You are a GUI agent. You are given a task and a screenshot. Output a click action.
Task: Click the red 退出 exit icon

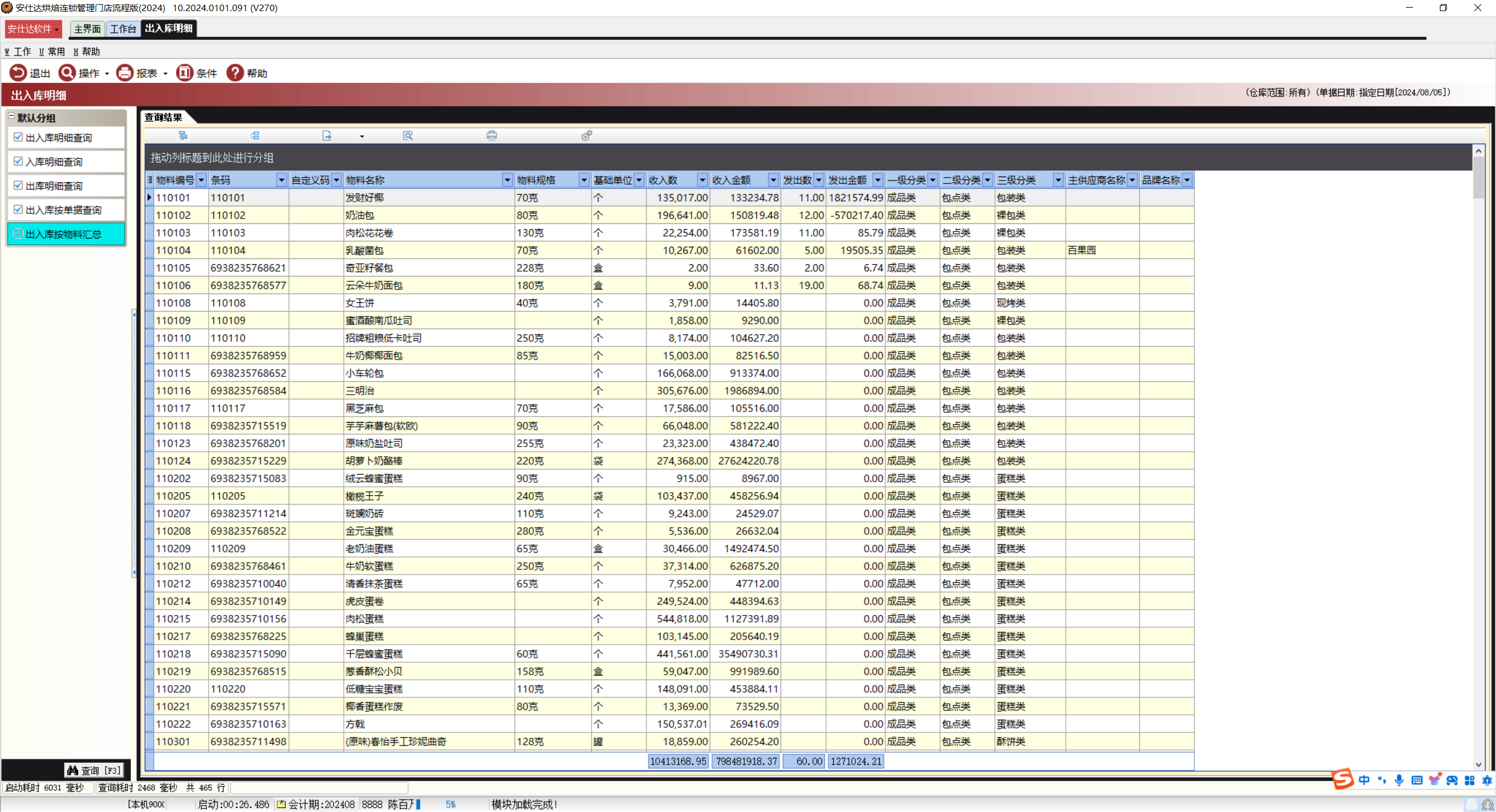[x=18, y=72]
